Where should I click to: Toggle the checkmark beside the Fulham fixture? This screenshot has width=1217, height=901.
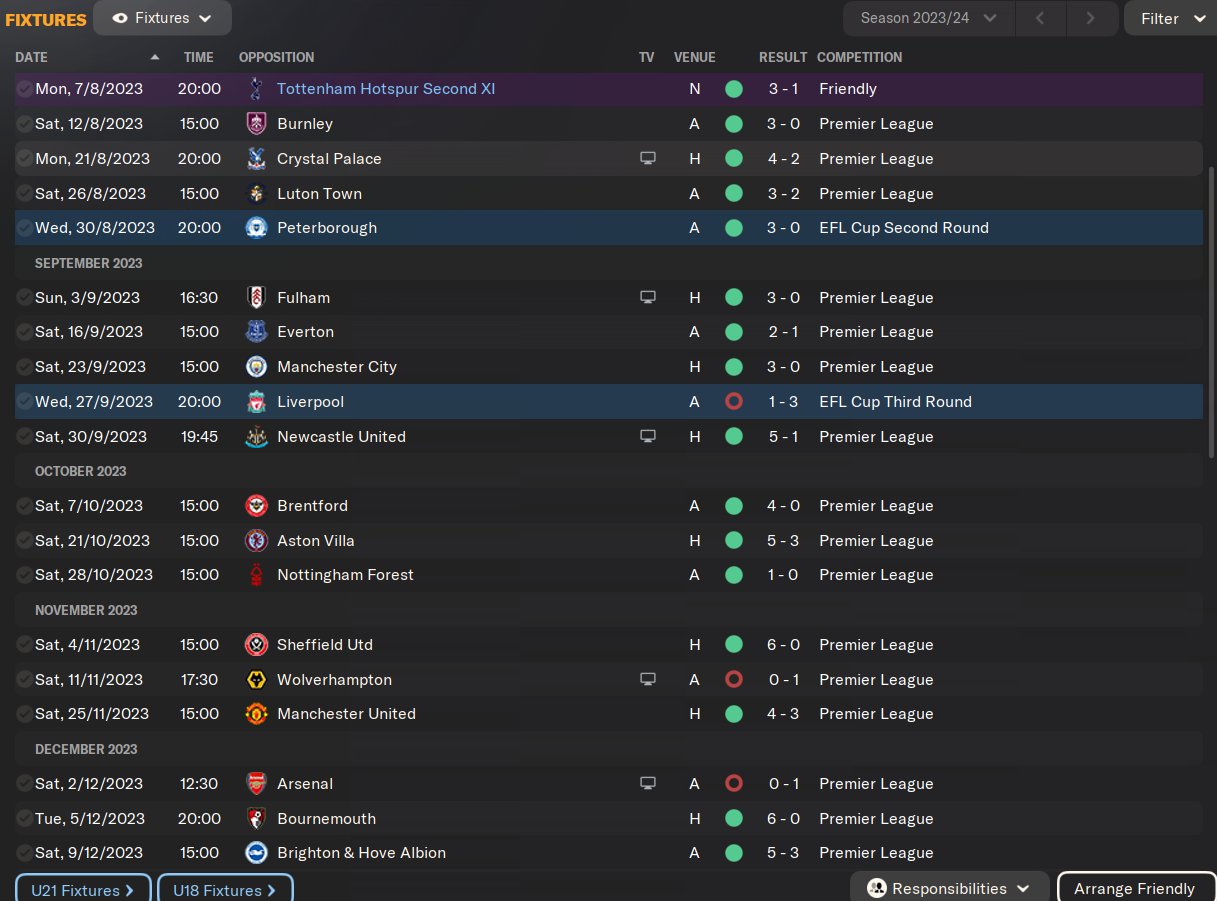point(24,298)
